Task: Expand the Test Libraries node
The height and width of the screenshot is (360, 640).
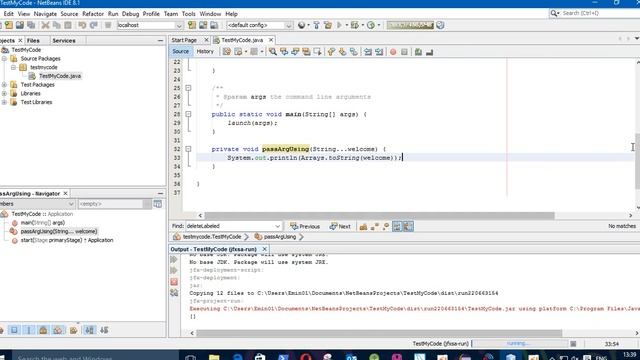Action: point(4,102)
